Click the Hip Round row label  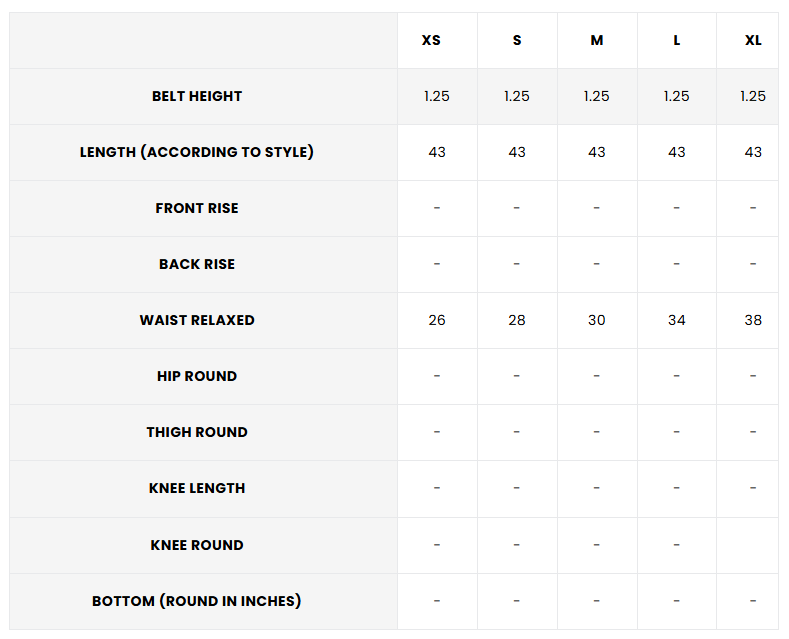(197, 376)
